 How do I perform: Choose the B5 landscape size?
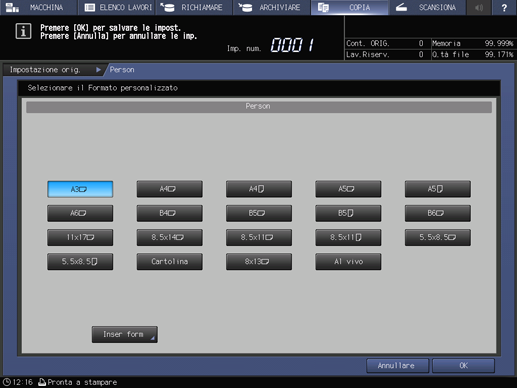click(x=259, y=213)
